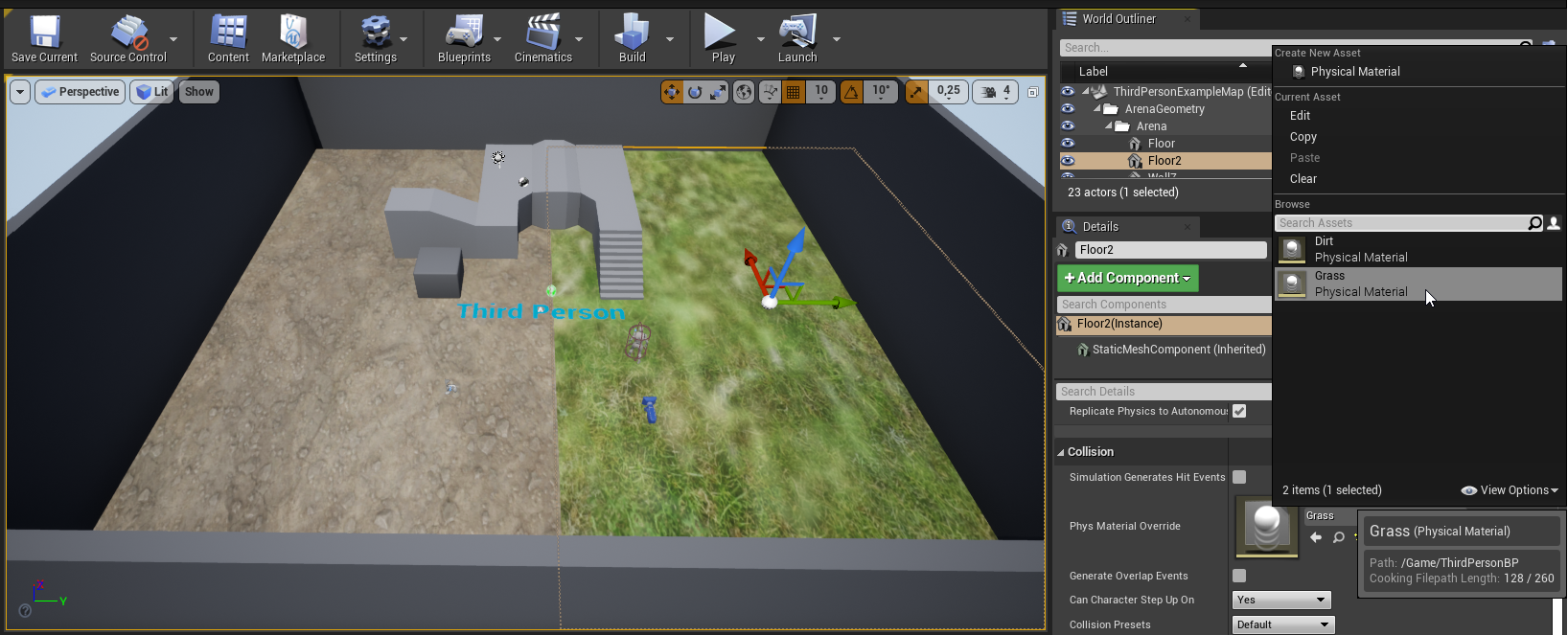1568x635 pixels.
Task: Click the surface snapping icon
Action: coord(770,92)
